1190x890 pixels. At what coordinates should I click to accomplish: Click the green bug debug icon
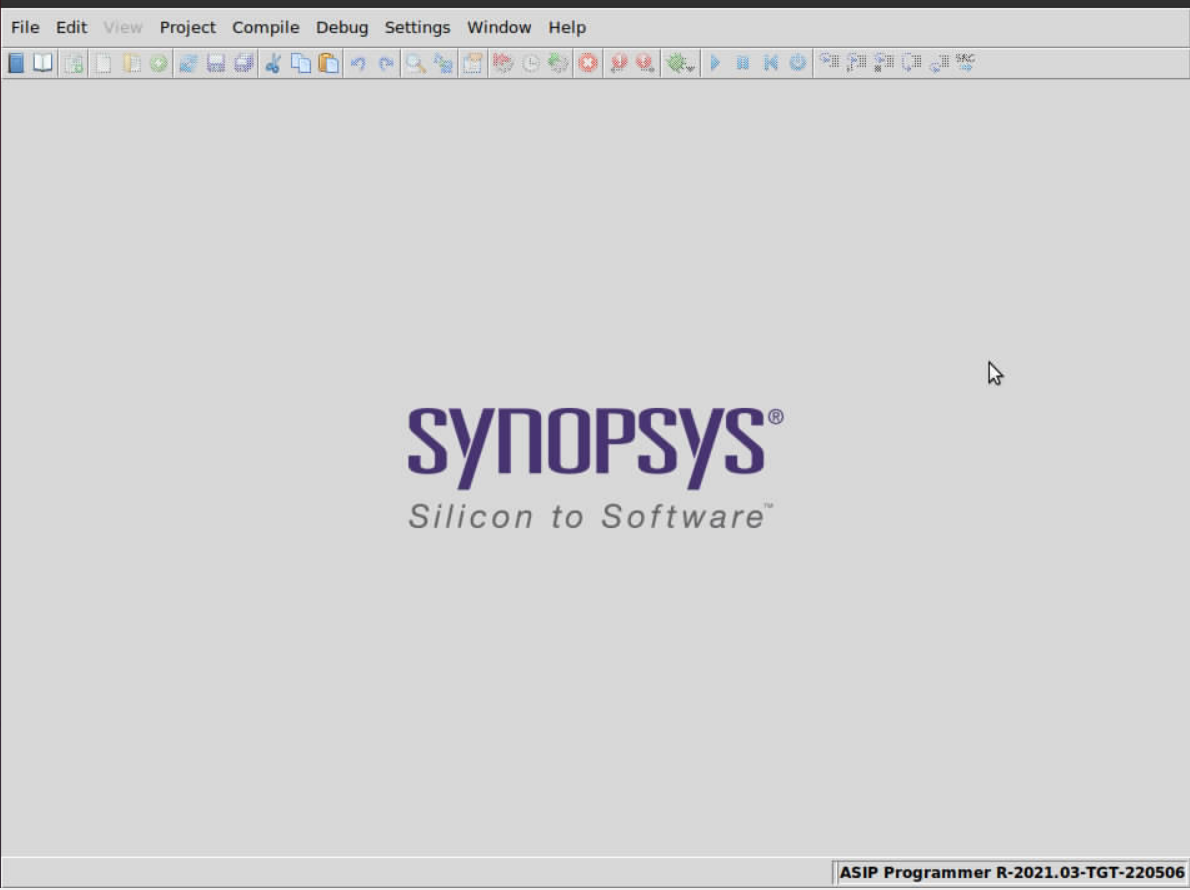[x=679, y=63]
